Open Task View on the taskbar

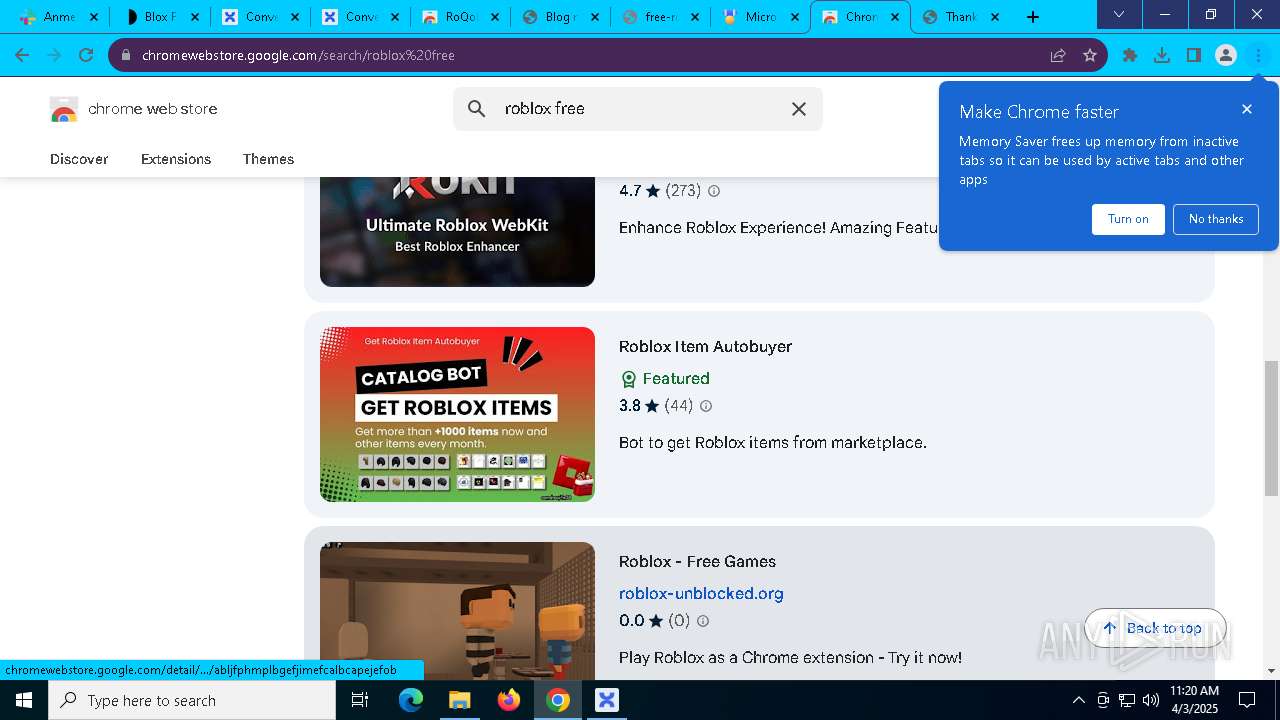(x=360, y=700)
